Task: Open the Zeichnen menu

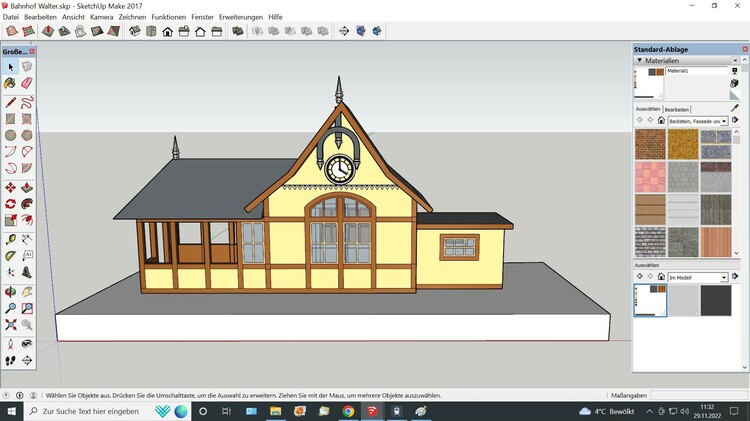Action: click(x=132, y=17)
